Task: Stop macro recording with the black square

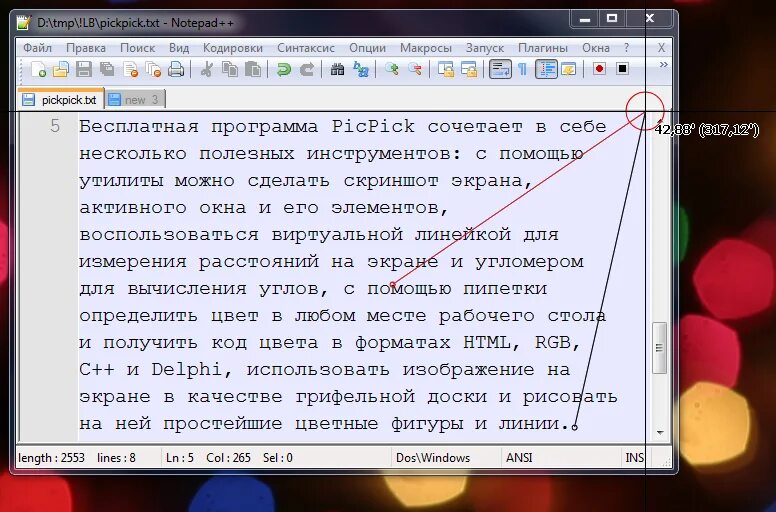Action: pyautogui.click(x=623, y=69)
